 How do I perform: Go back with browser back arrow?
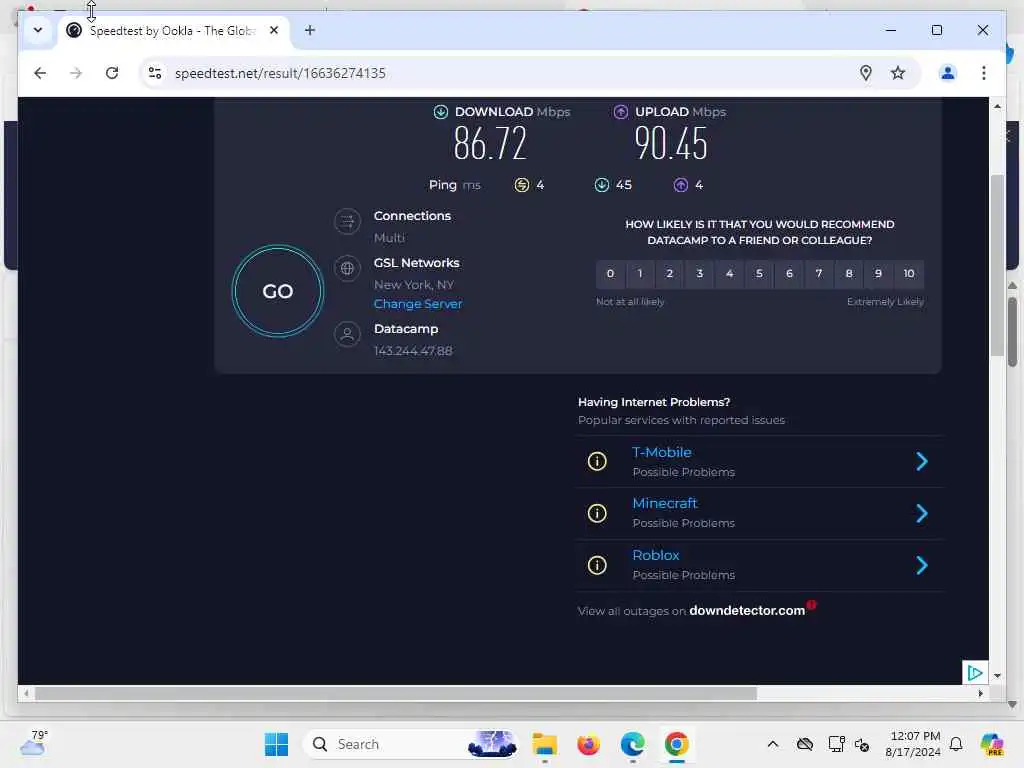coord(40,73)
